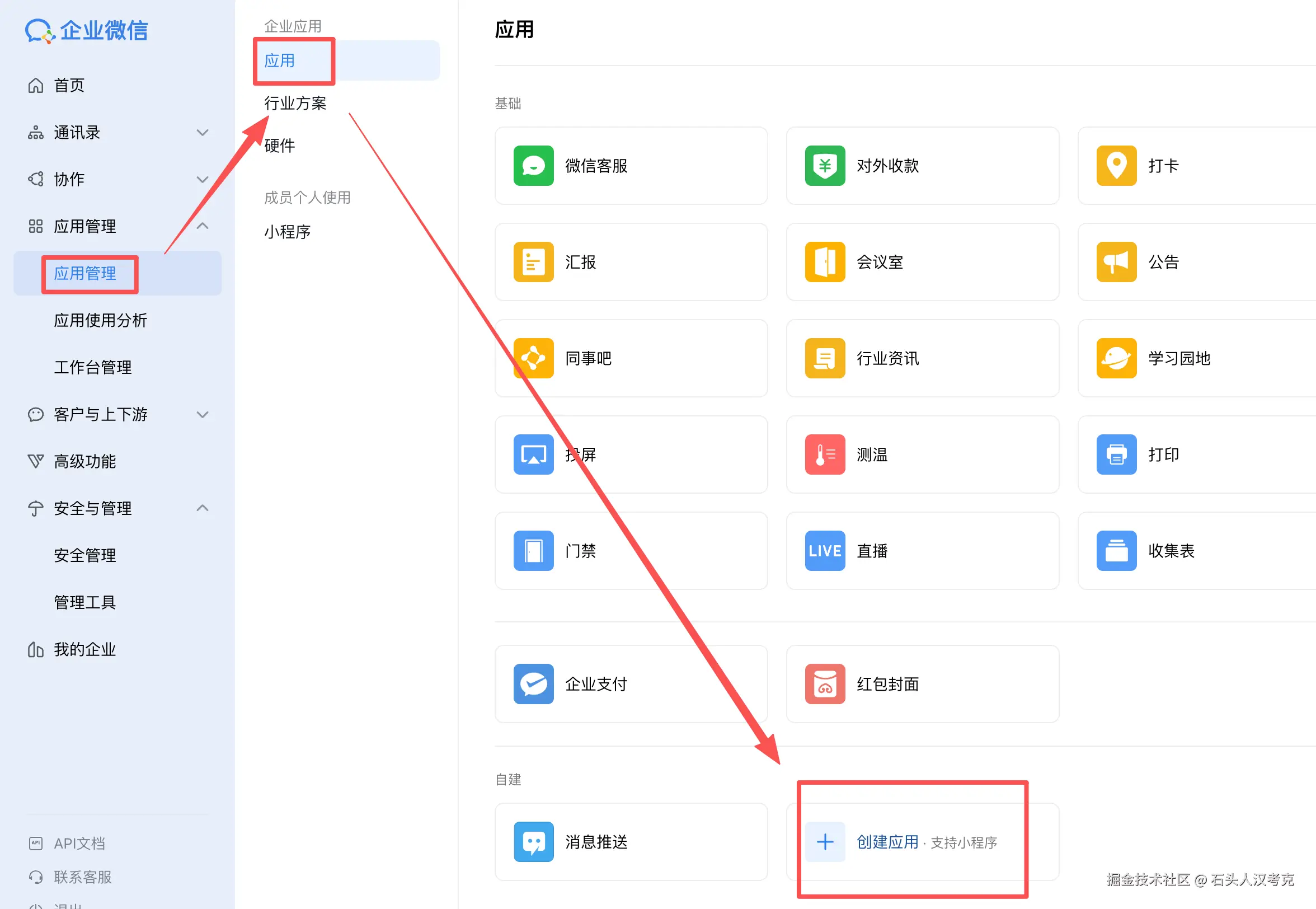
Task: Open the 打卡 location pin icon
Action: (1116, 166)
